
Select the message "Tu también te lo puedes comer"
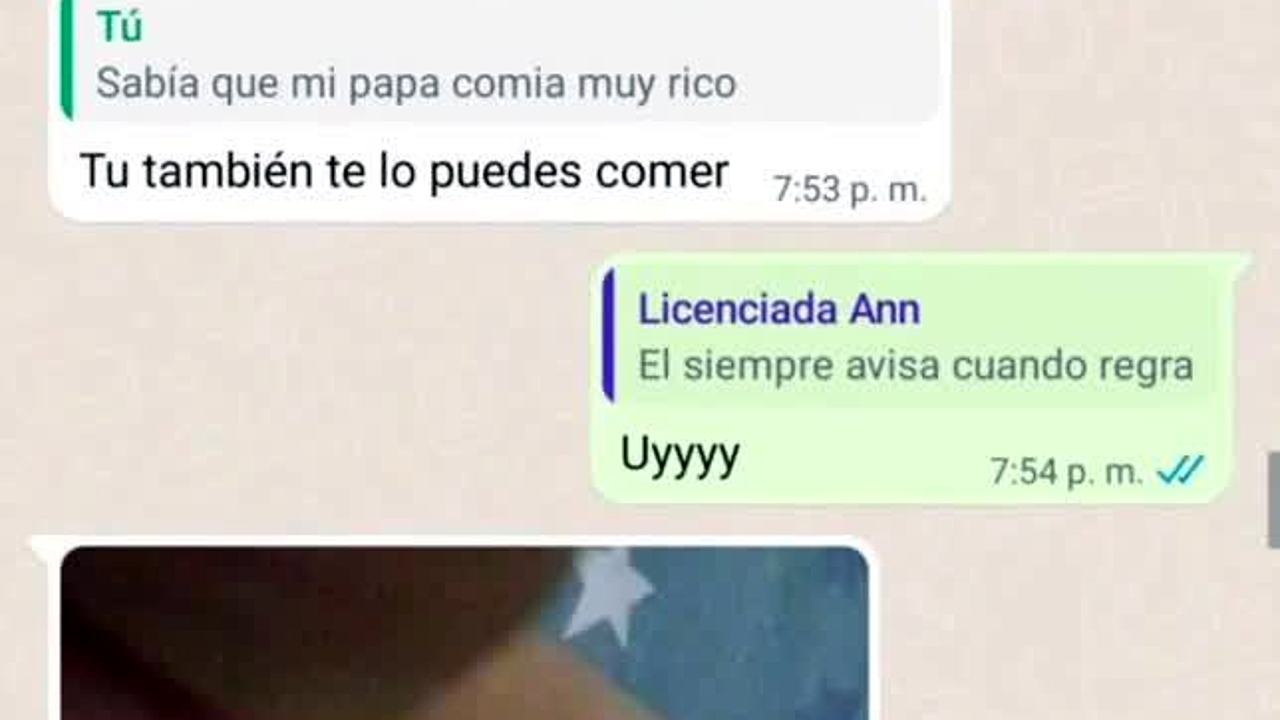click(x=403, y=171)
